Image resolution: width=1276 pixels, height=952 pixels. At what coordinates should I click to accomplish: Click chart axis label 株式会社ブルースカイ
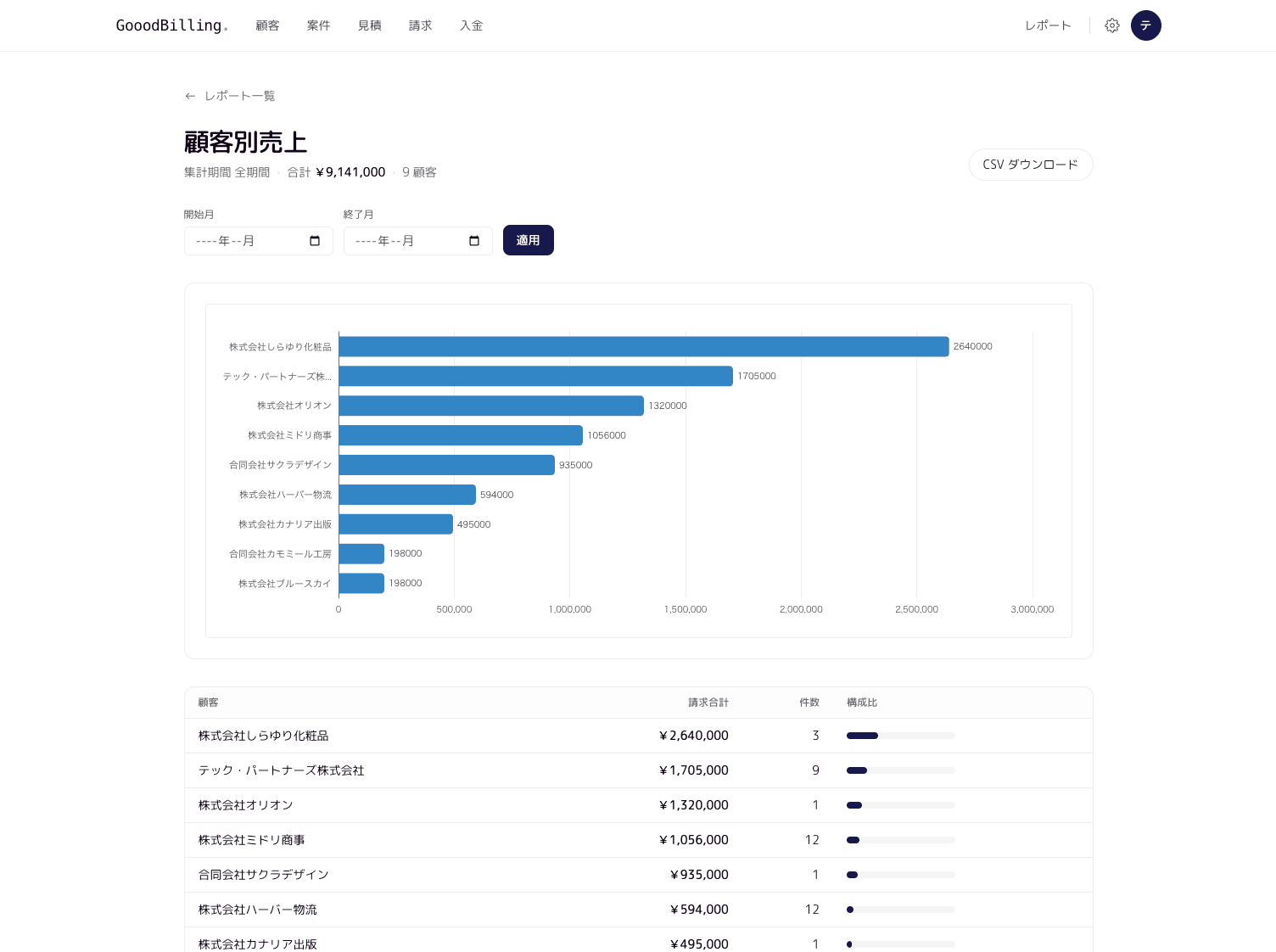click(285, 584)
